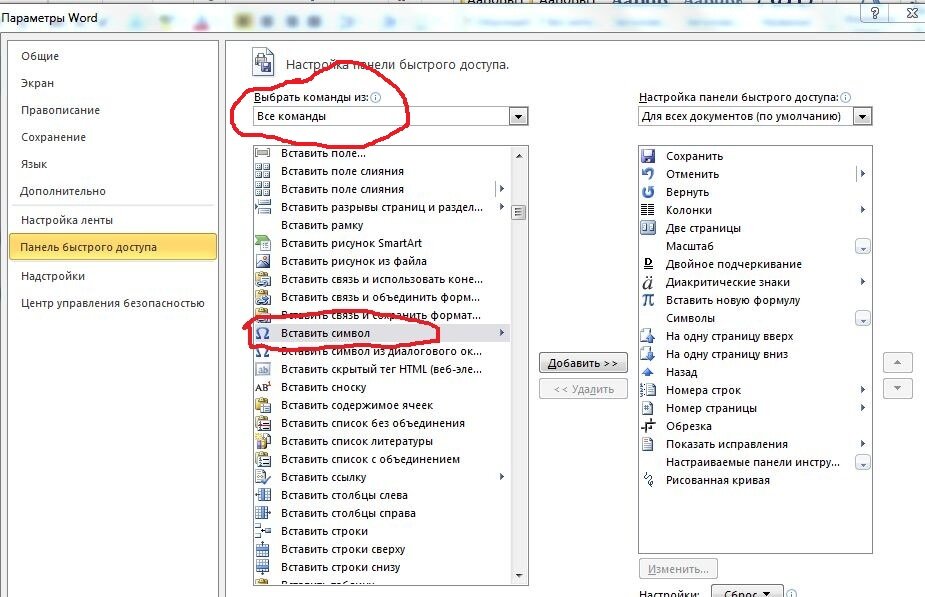Click the help question mark button
925x597 pixels.
[875, 12]
